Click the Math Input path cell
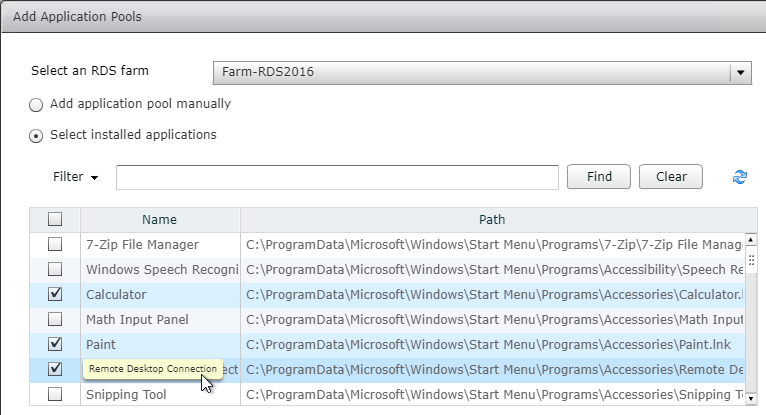766x415 pixels. pos(493,320)
